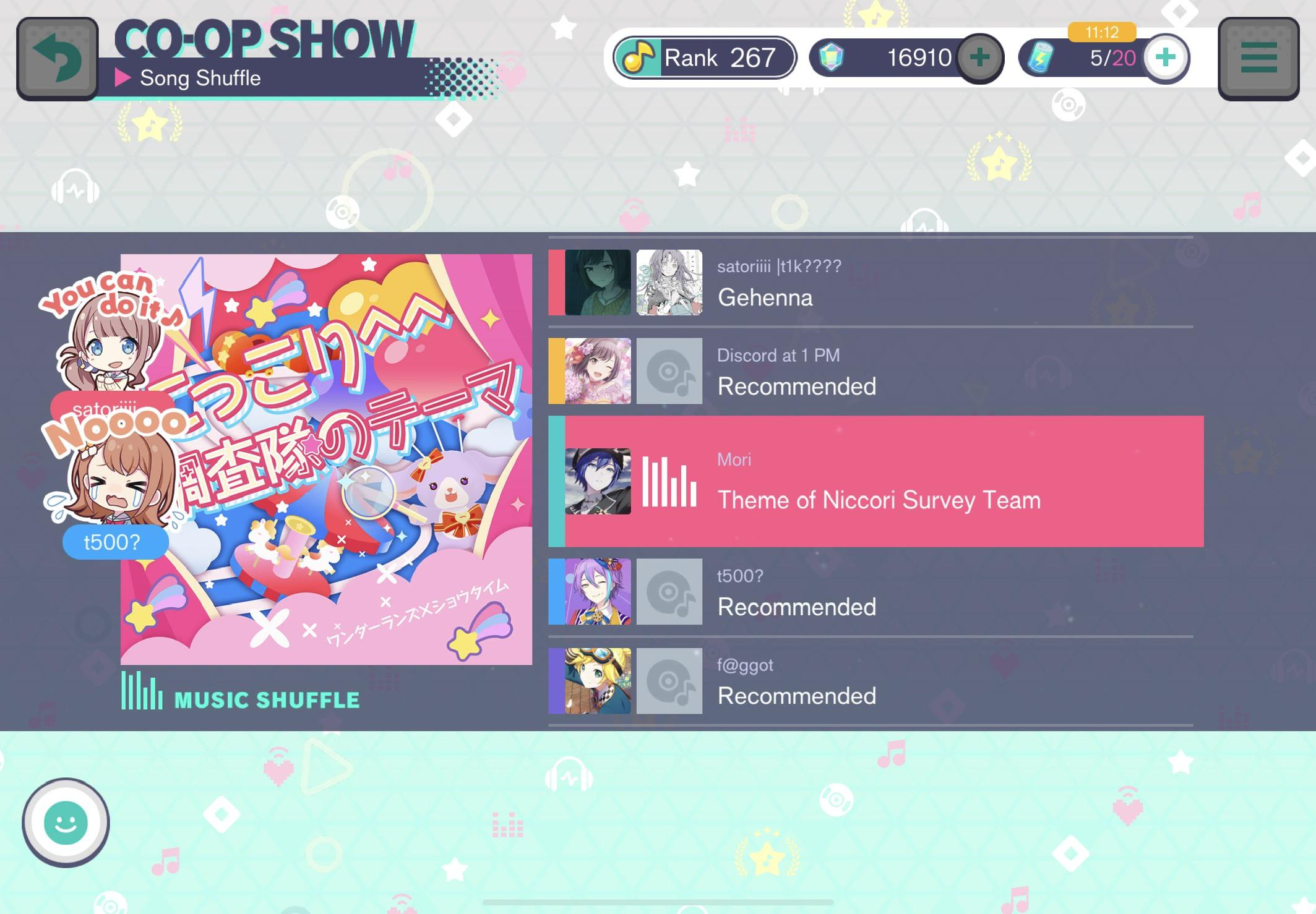
Task: Refill live boost energy with plus
Action: [x=1166, y=58]
